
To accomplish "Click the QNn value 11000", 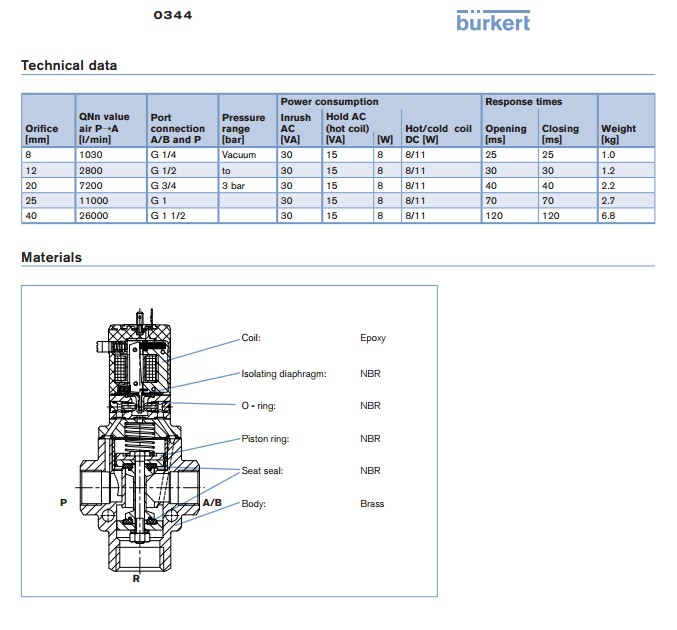I will [93, 201].
